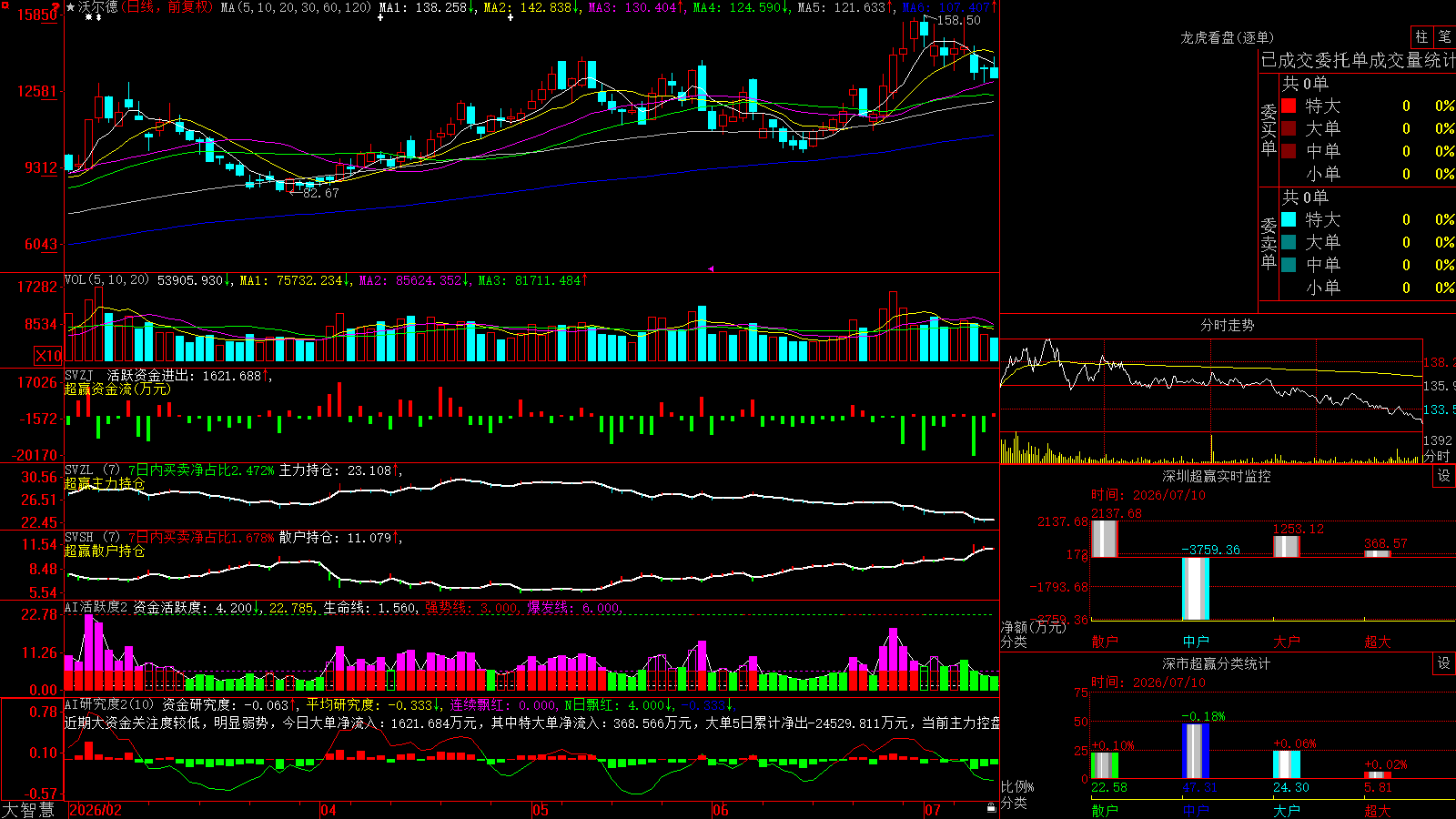Click the MA4: 124.590 value

tap(741, 7)
